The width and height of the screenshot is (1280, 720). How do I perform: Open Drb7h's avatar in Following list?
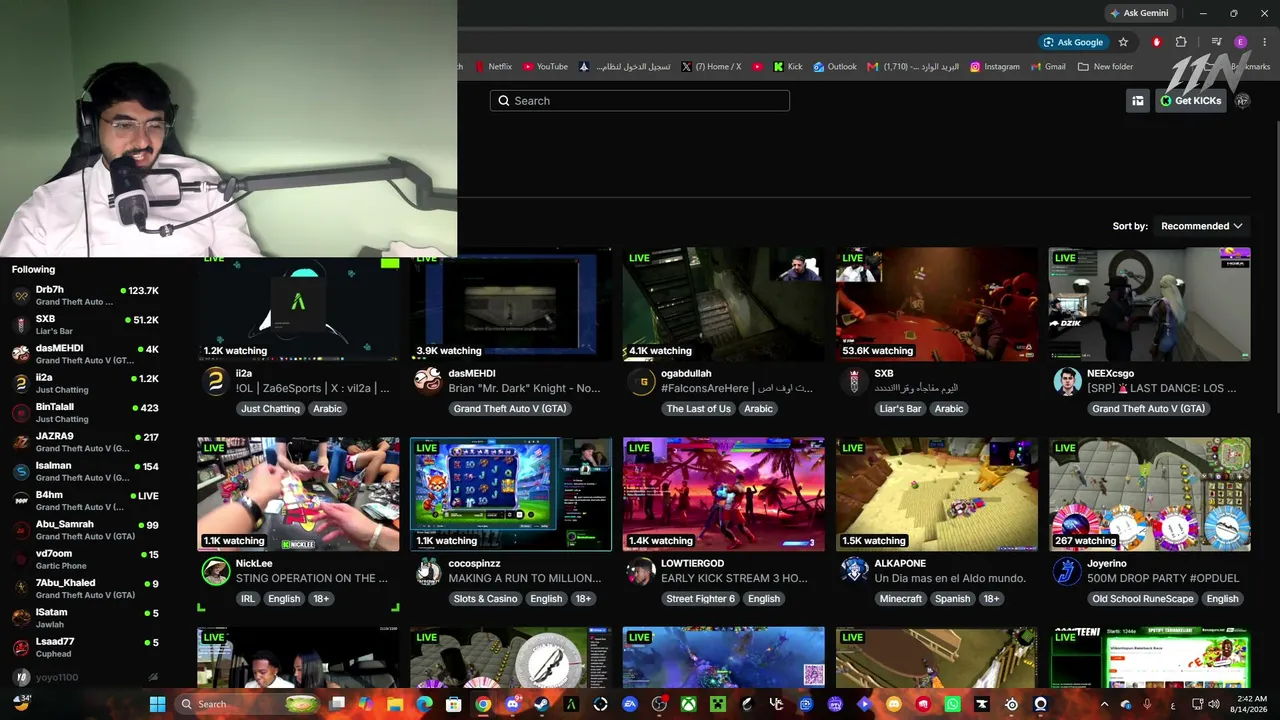coord(21,296)
